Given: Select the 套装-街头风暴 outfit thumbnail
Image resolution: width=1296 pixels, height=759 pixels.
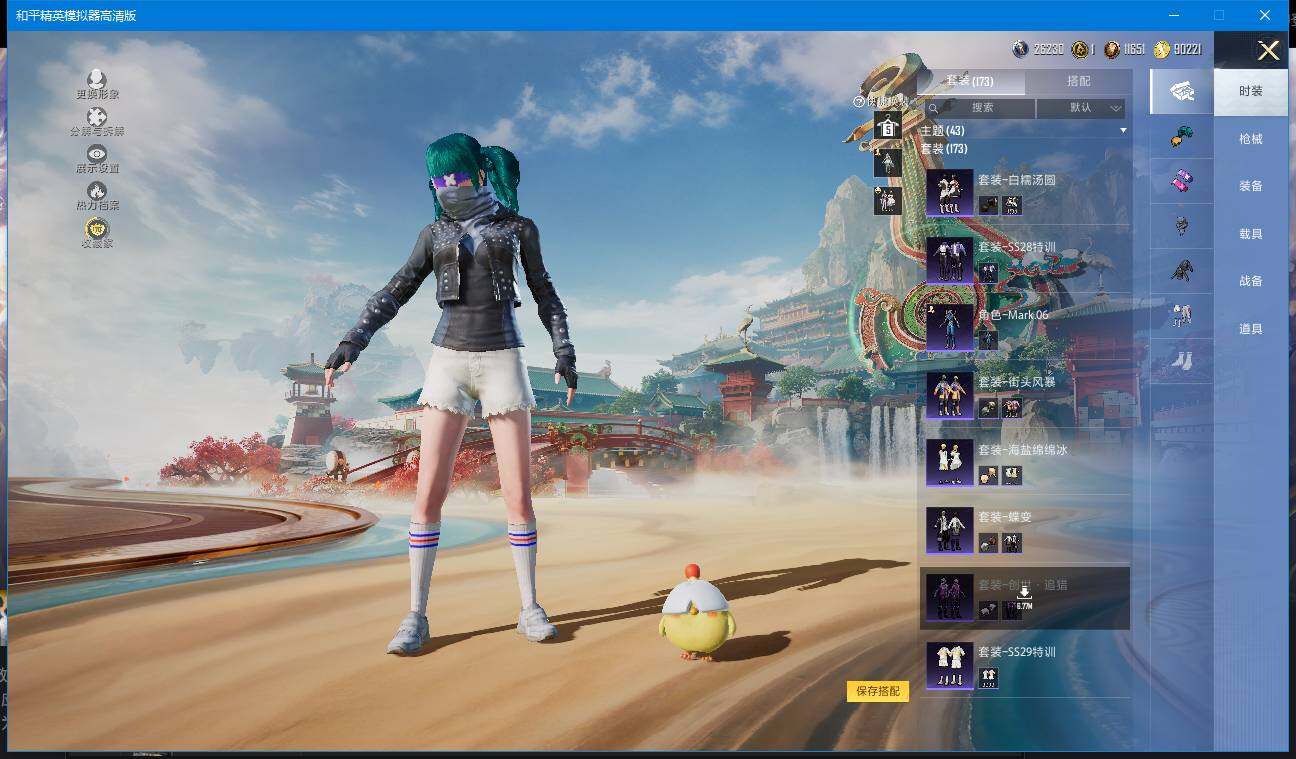Looking at the screenshot, I should click(x=949, y=395).
